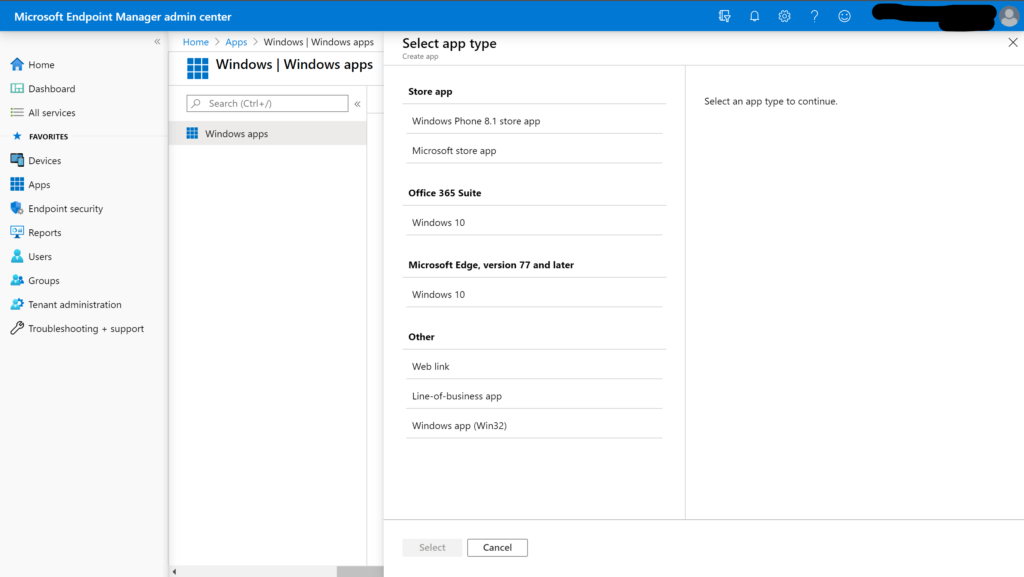Click the search magnifier icon
This screenshot has height=577, width=1024.
[196, 103]
